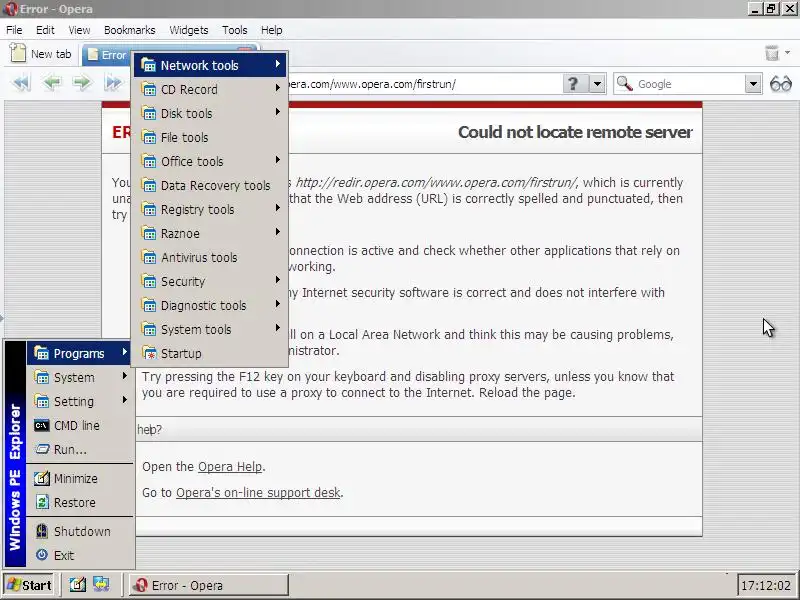Click the Exit power icon
The height and width of the screenshot is (600, 800).
pyautogui.click(x=42, y=555)
